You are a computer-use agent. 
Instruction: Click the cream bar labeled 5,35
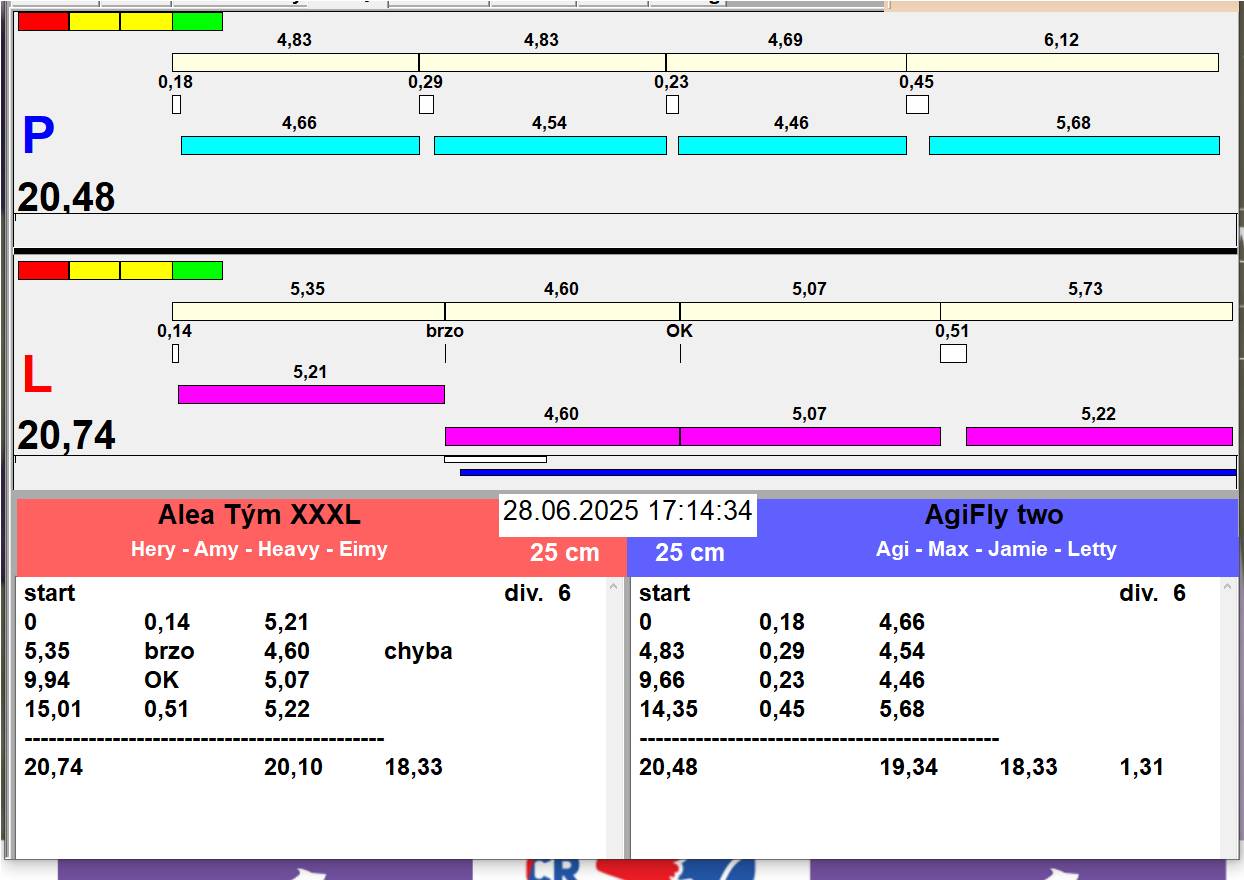308,311
